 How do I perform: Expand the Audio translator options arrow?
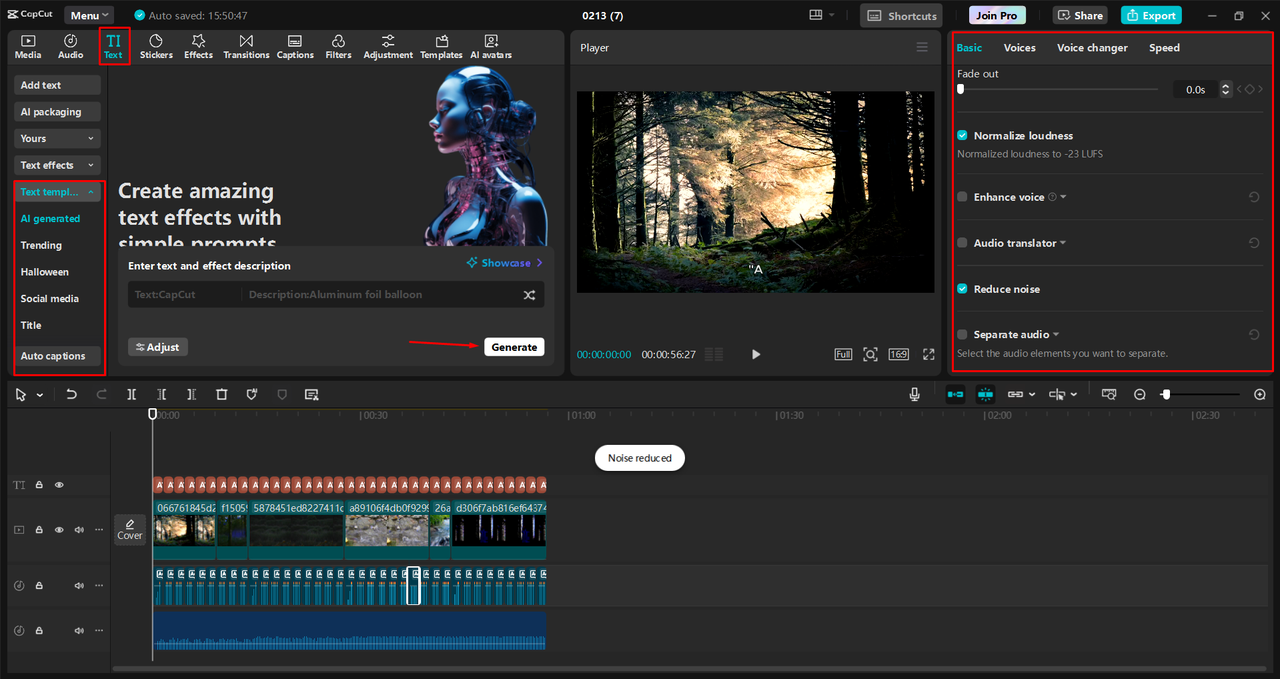point(1063,243)
